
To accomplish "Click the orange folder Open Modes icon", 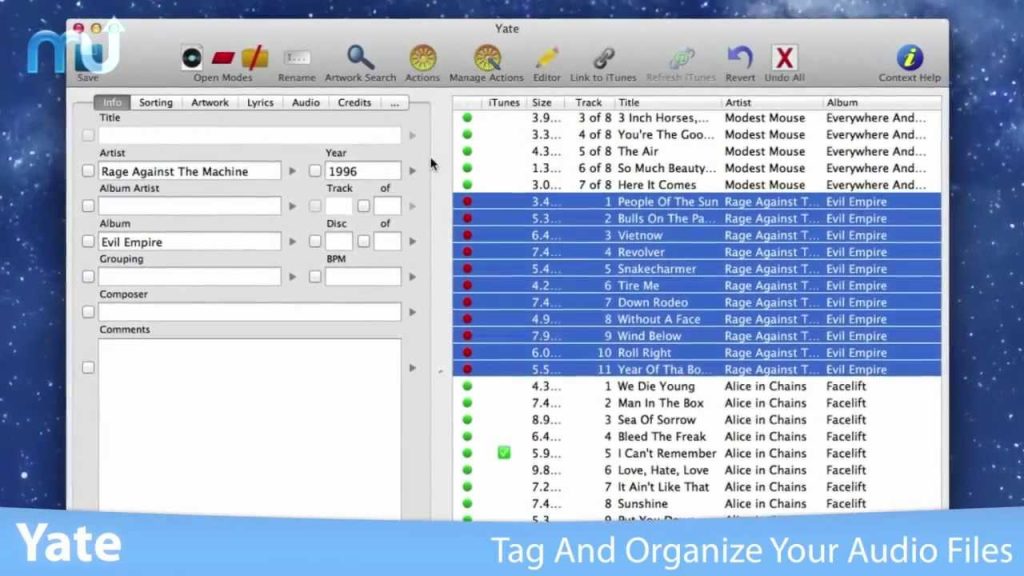I will 255,58.
